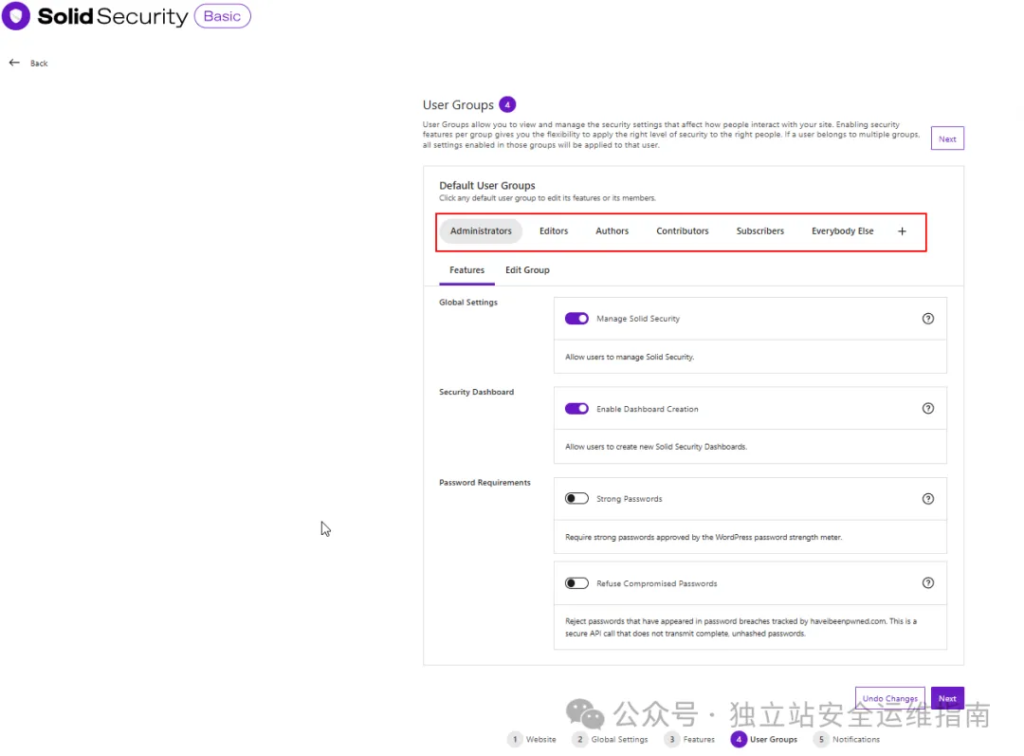Click the User Groups page heading

pos(458,105)
